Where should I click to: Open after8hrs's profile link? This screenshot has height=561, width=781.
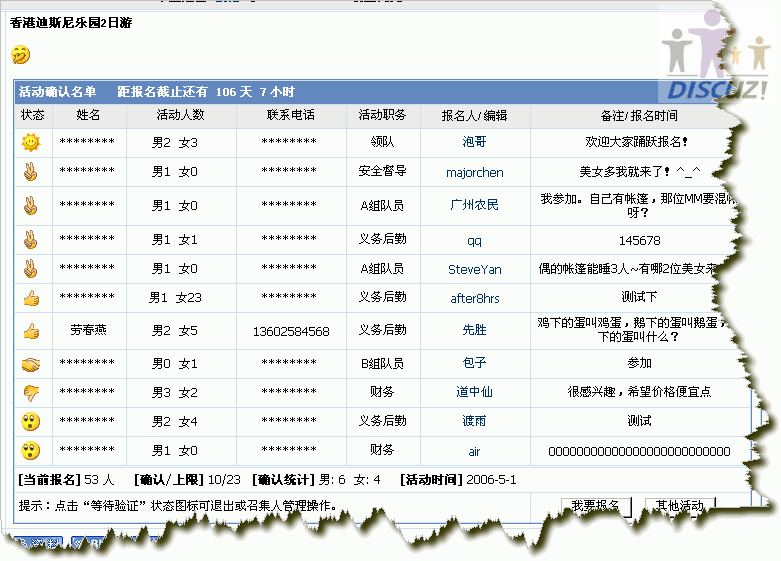tap(475, 298)
